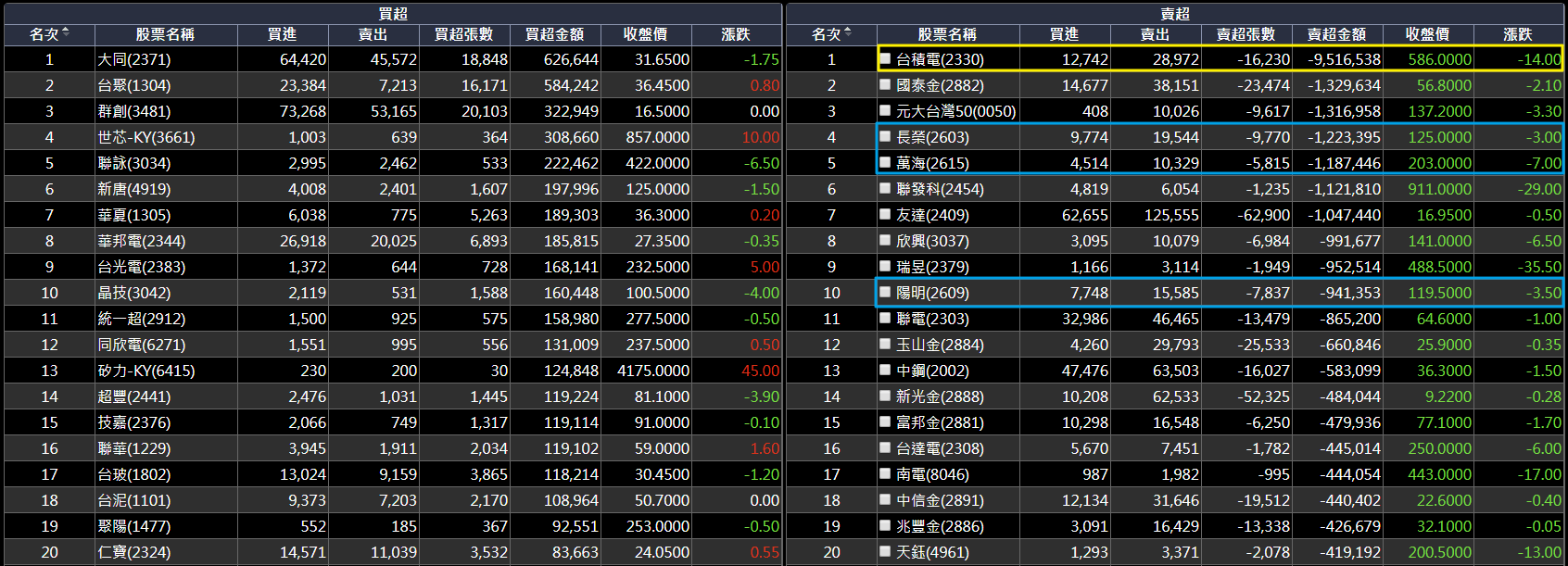Click on 台光電(2383)

142,267
